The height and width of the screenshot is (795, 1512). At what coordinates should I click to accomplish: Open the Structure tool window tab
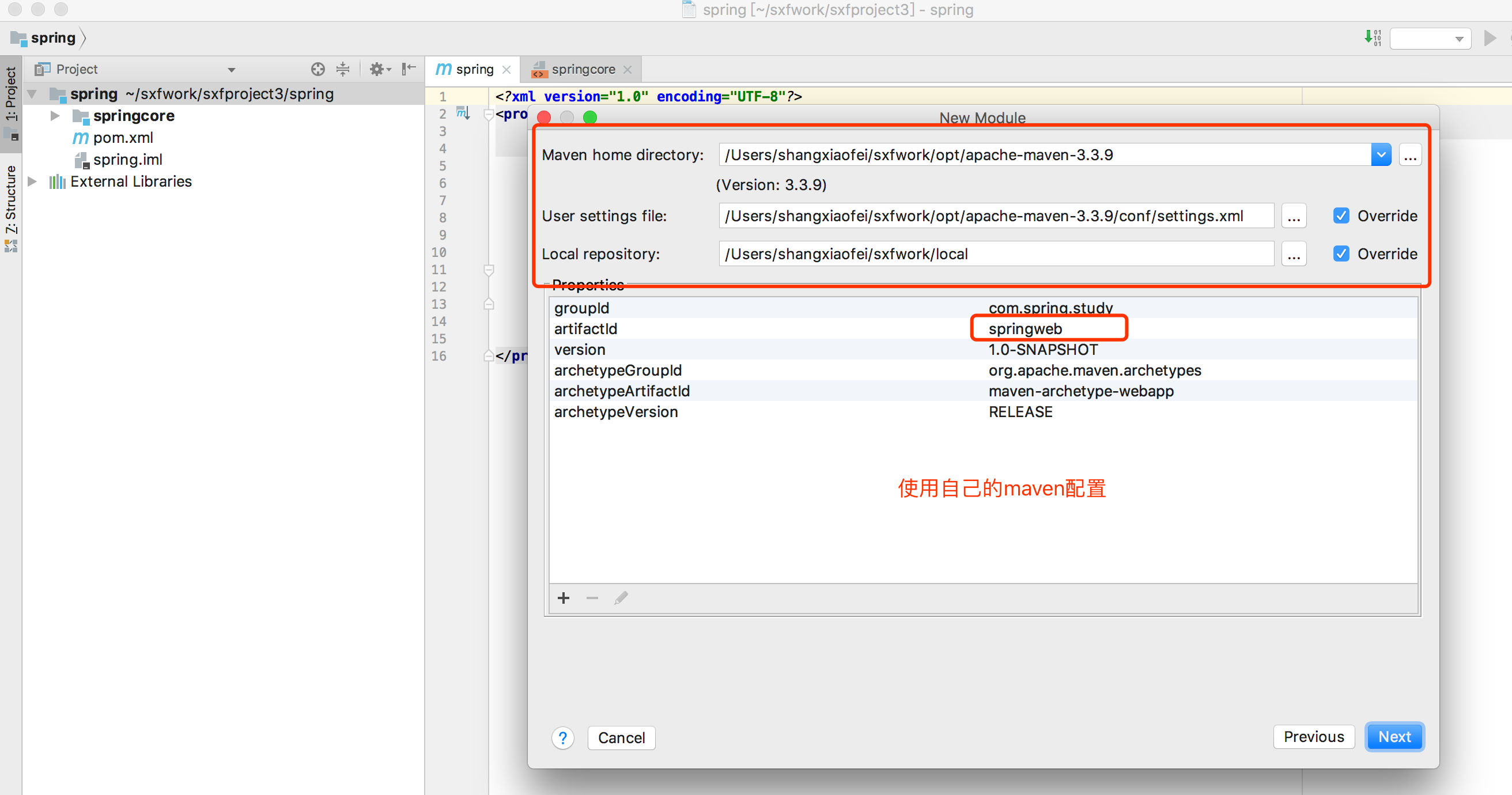coord(10,199)
